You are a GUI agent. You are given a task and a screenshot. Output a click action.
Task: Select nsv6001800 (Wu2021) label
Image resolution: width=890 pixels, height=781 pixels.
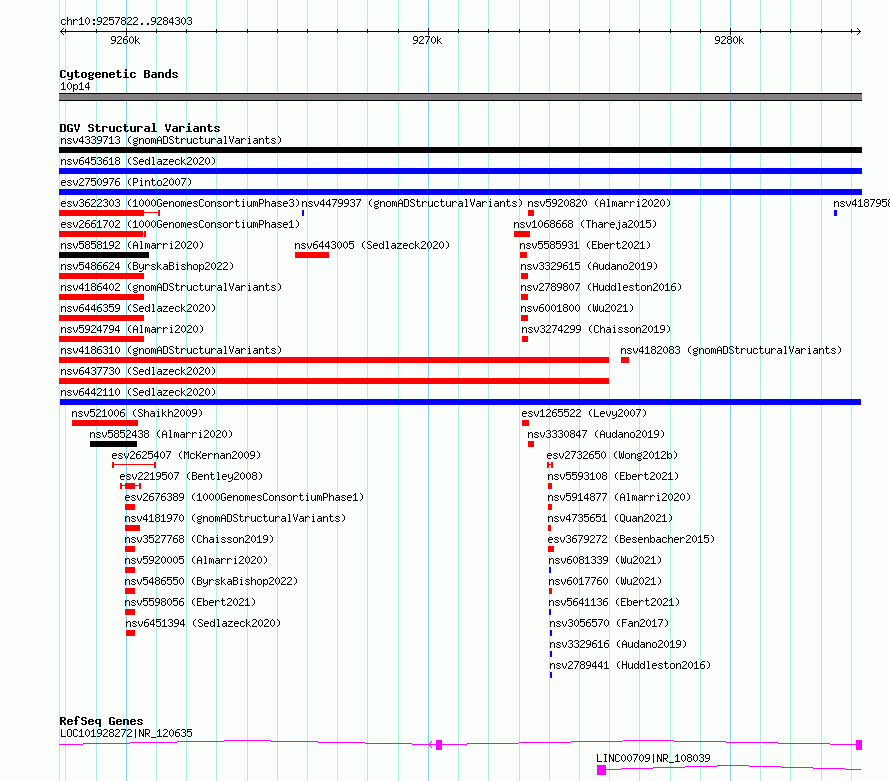(577, 308)
